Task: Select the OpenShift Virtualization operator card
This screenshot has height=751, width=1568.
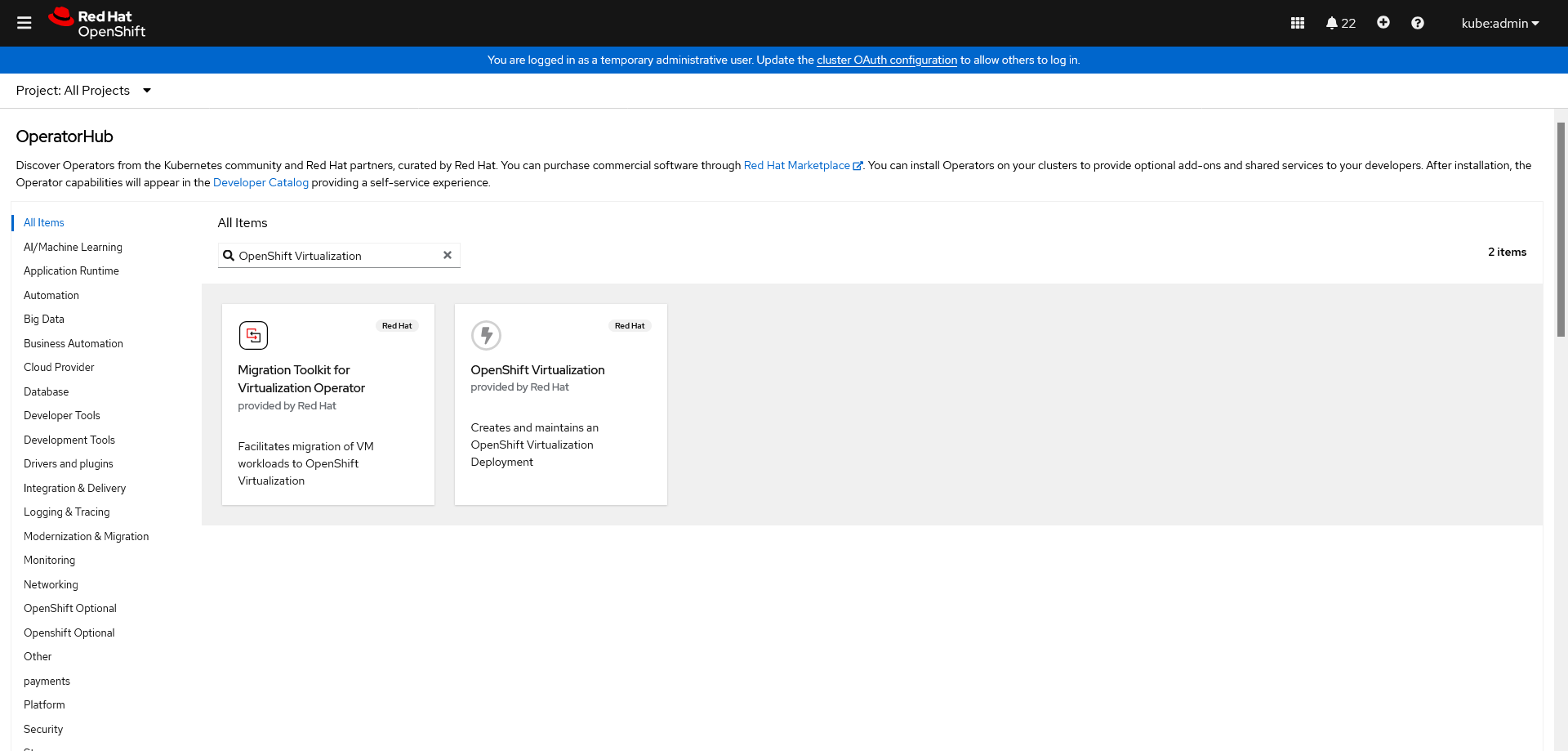Action: [x=560, y=405]
